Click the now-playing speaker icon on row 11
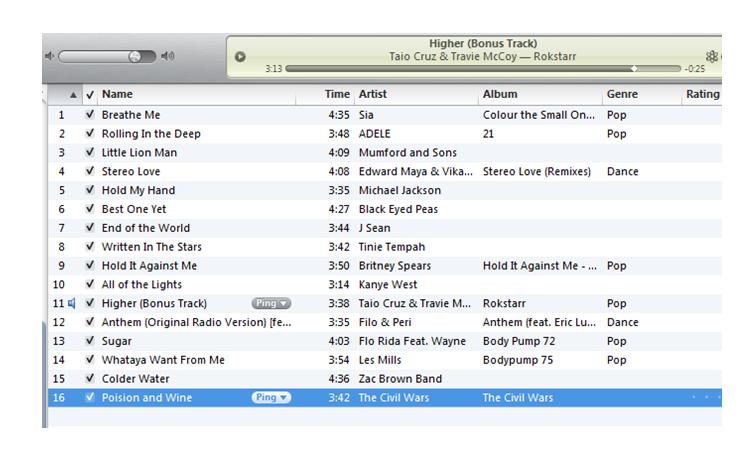The height and width of the screenshot is (450, 750). (72, 303)
